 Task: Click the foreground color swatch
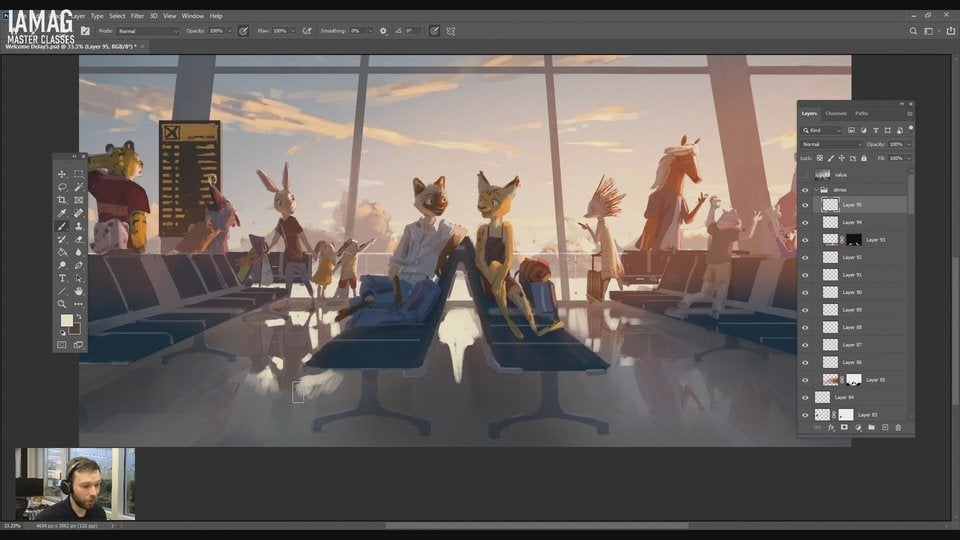(x=66, y=321)
